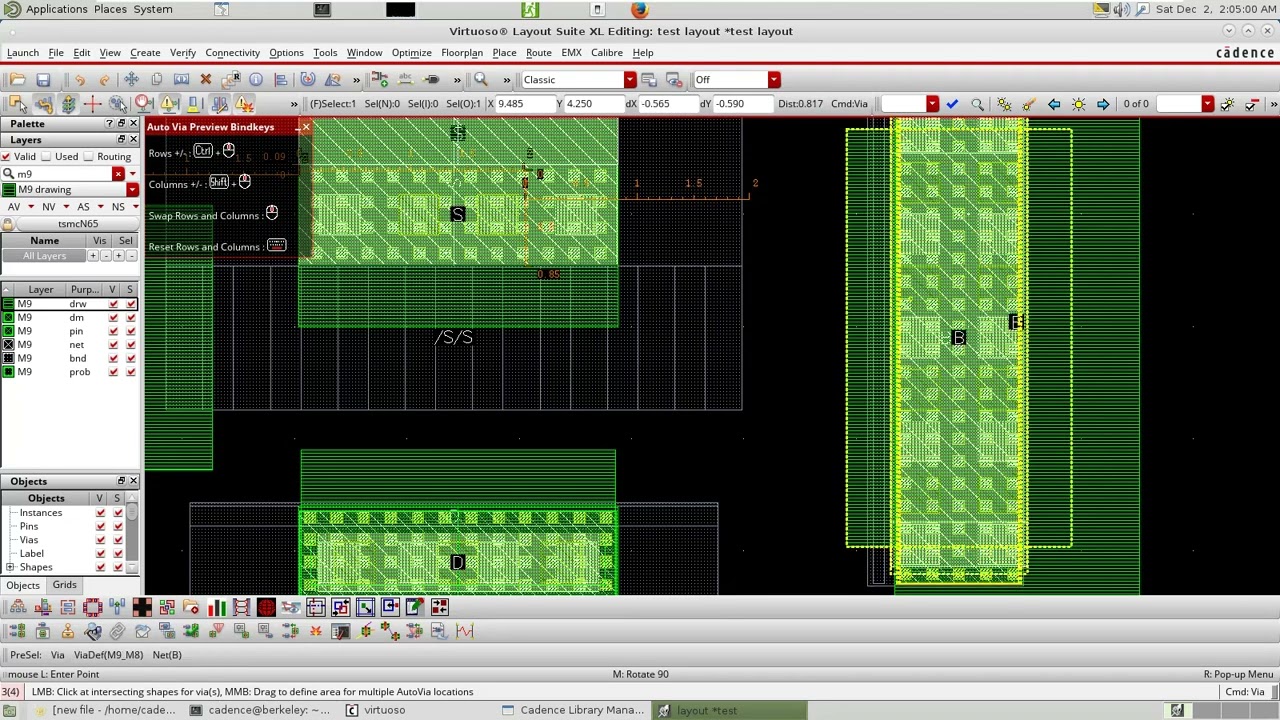
Task: Open the dropdown next to Cmd:Via
Action: point(932,104)
